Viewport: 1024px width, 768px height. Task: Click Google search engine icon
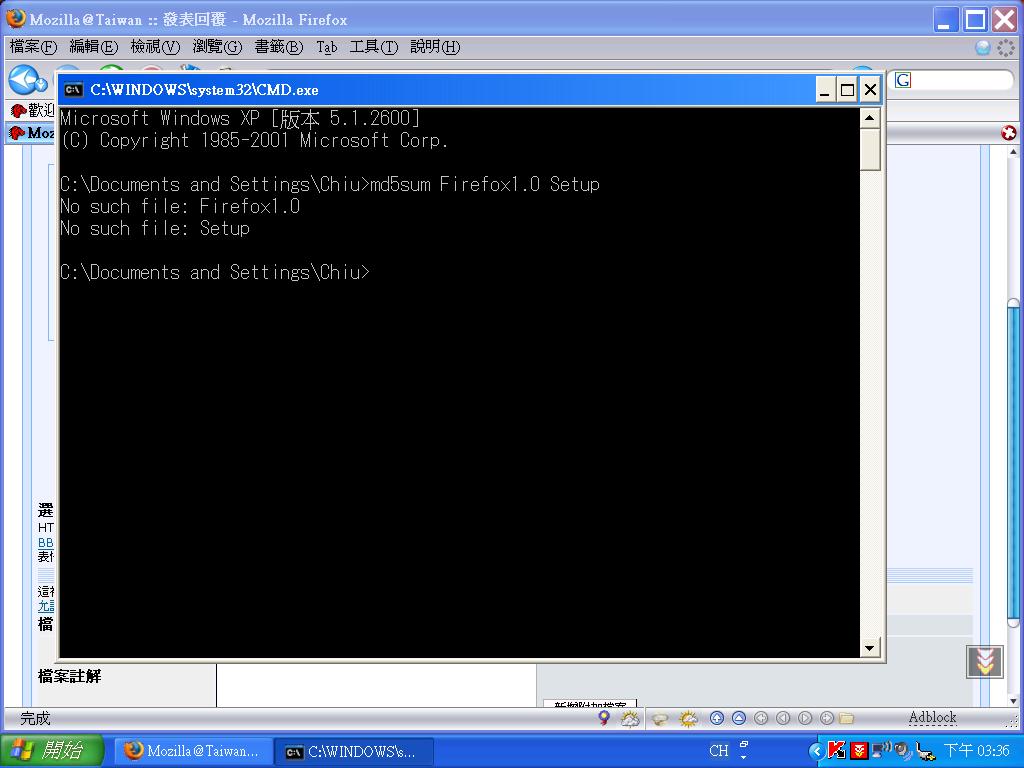[903, 80]
